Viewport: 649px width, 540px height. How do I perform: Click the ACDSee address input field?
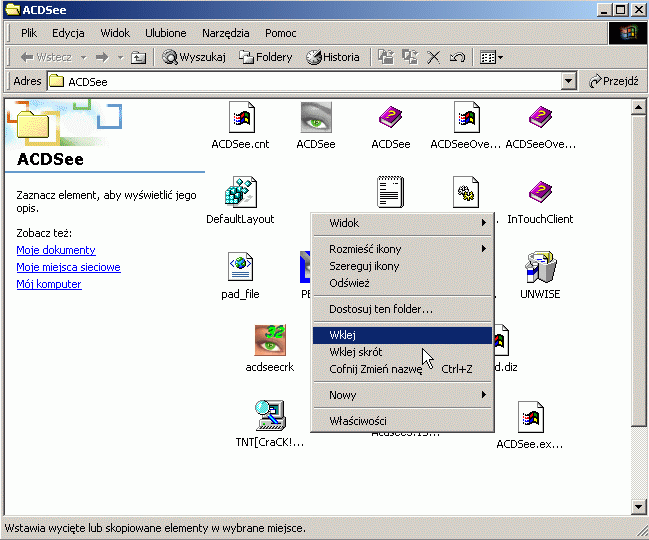click(x=304, y=81)
